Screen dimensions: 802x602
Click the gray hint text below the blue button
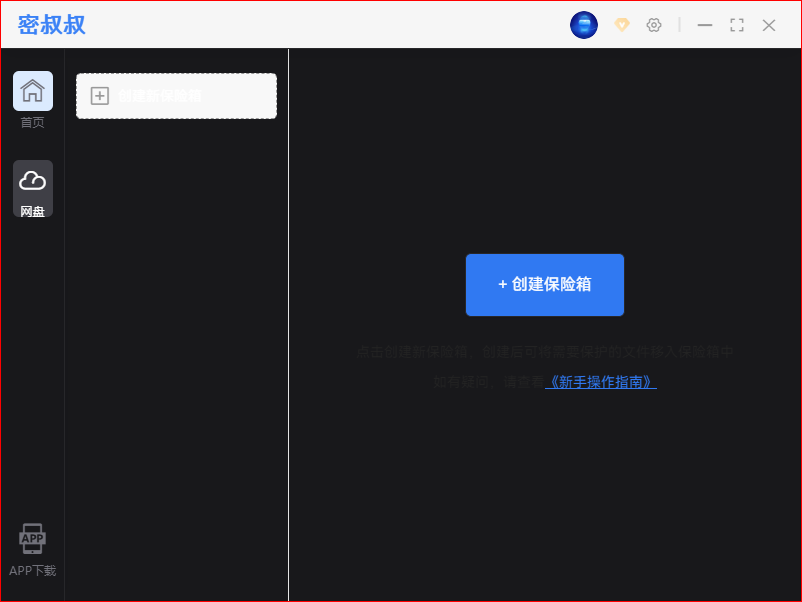coord(545,352)
